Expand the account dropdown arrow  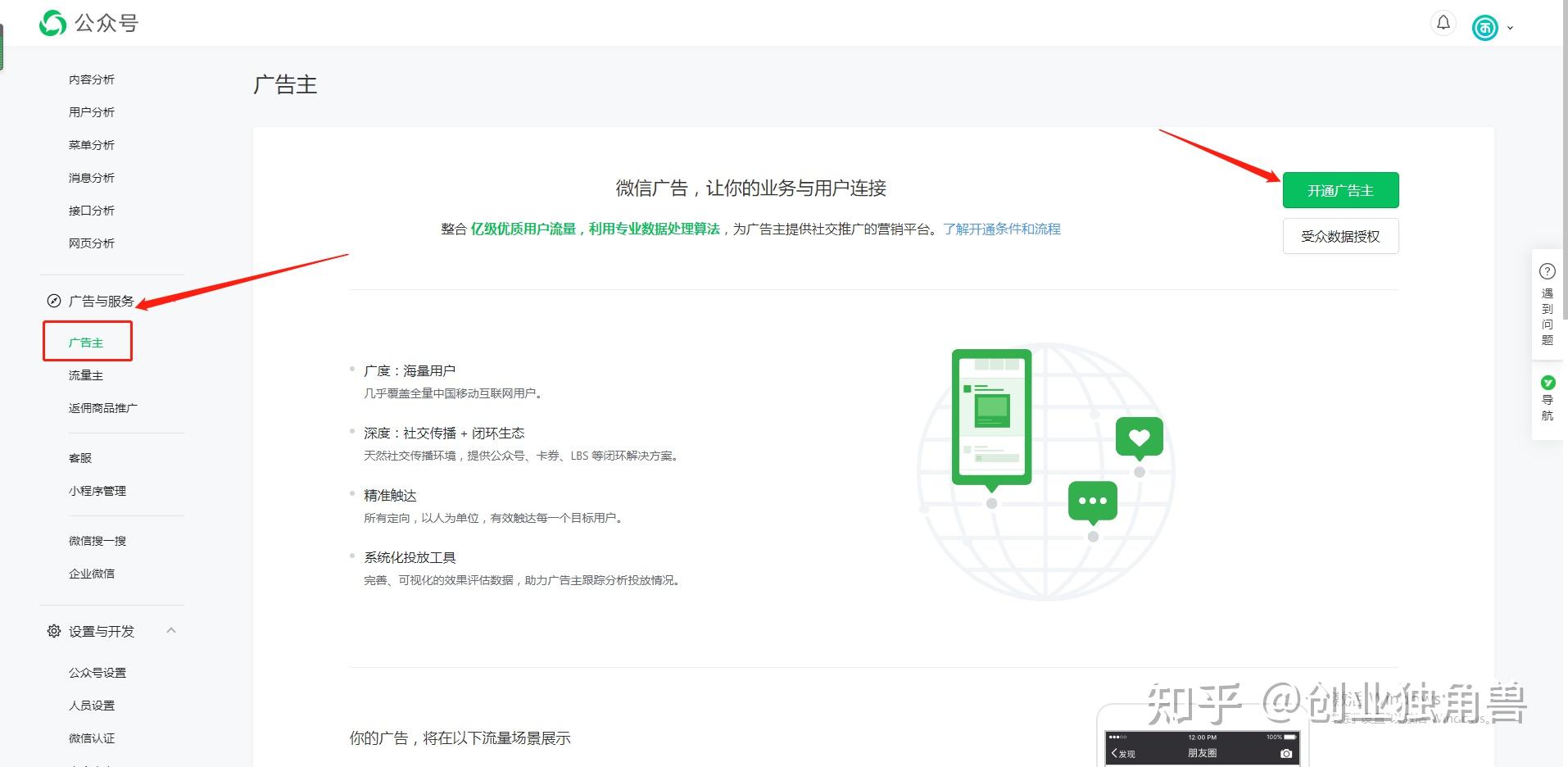click(x=1510, y=28)
